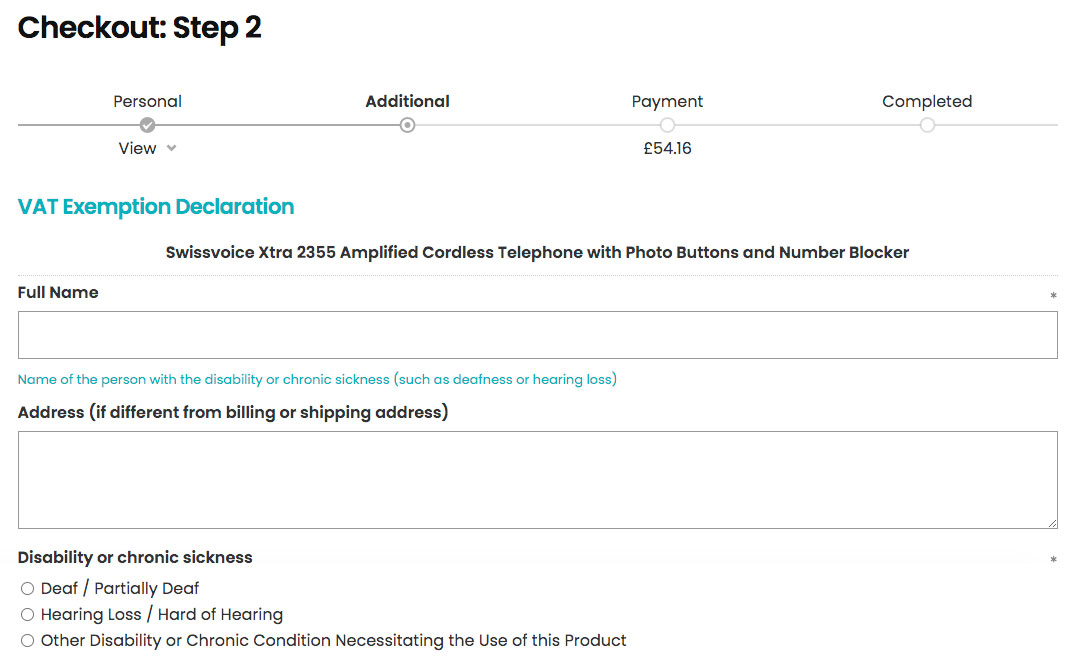
Task: Go back to the Personal step
Action: tap(147, 101)
